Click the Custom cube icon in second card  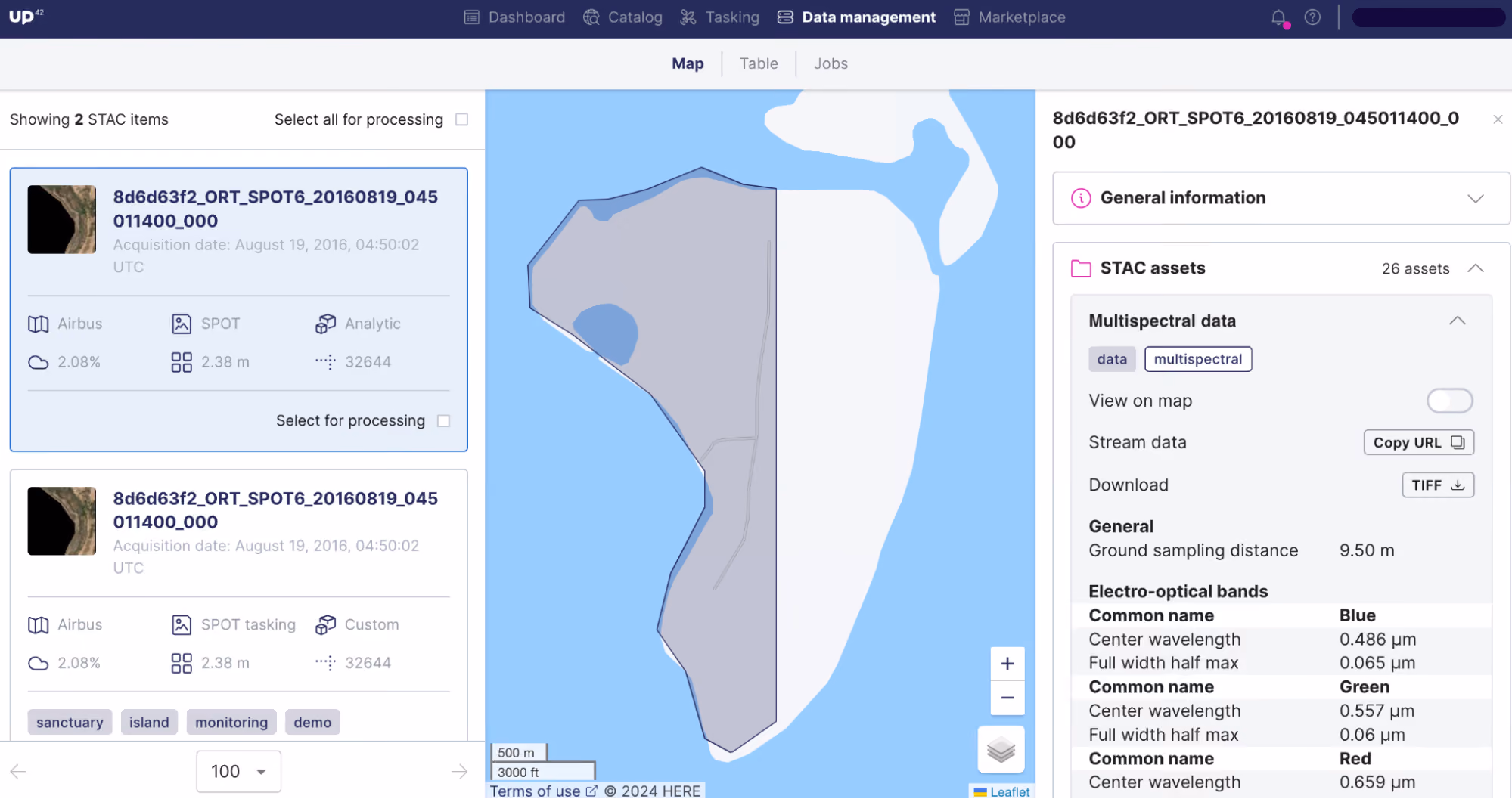click(325, 624)
